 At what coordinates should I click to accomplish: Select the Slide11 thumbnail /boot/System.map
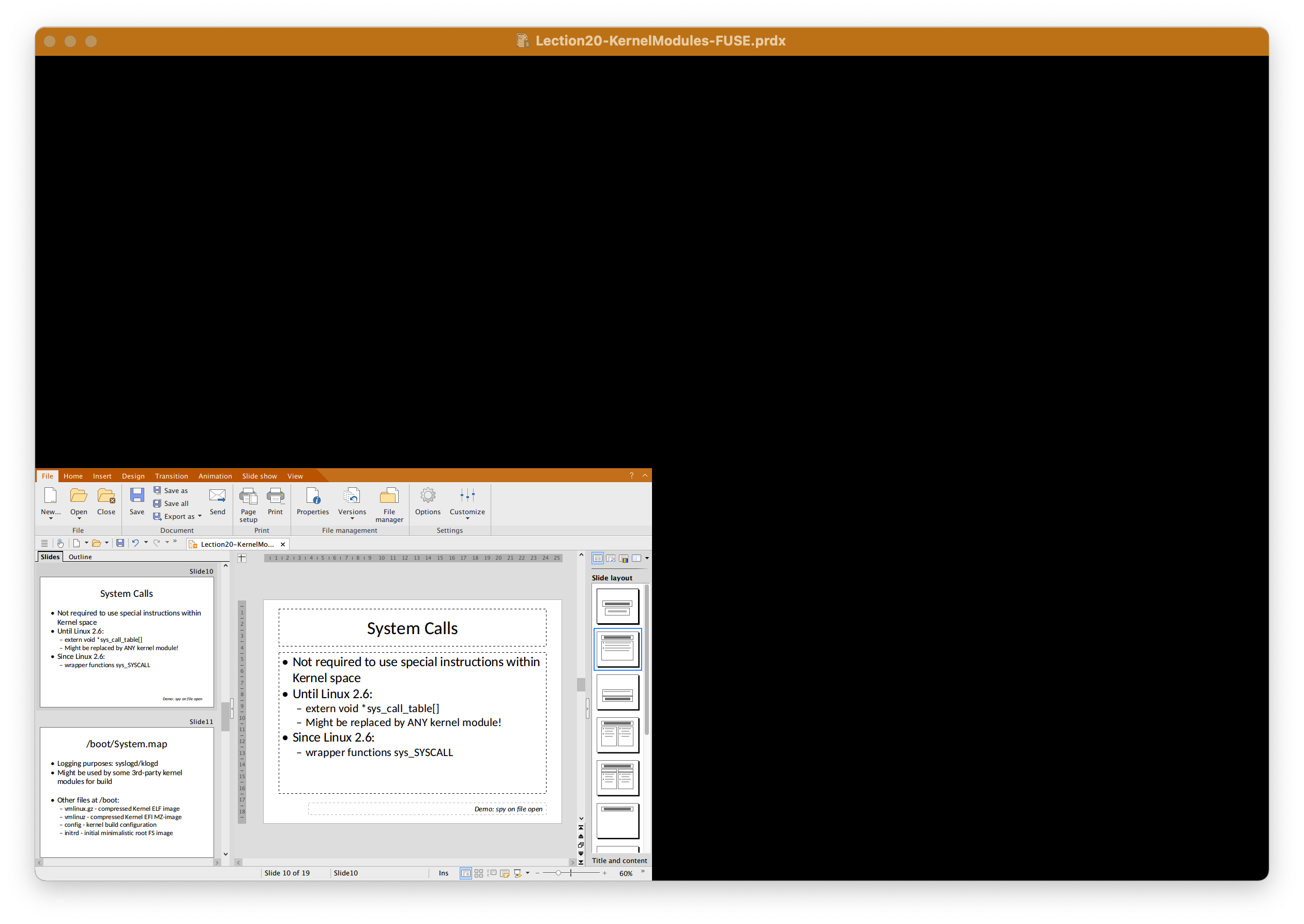coord(126,791)
